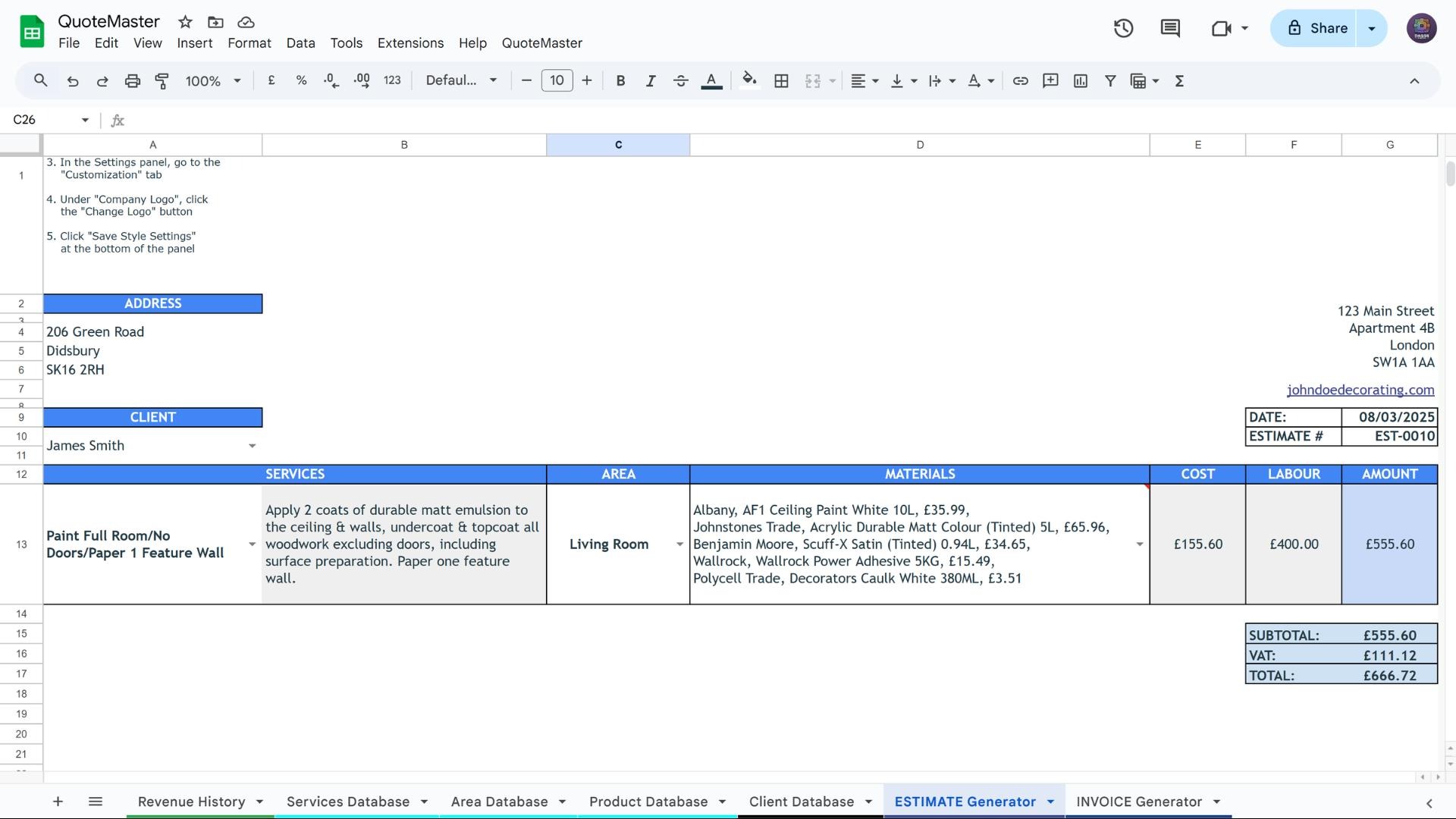Click the borders toolbar icon

pyautogui.click(x=781, y=81)
